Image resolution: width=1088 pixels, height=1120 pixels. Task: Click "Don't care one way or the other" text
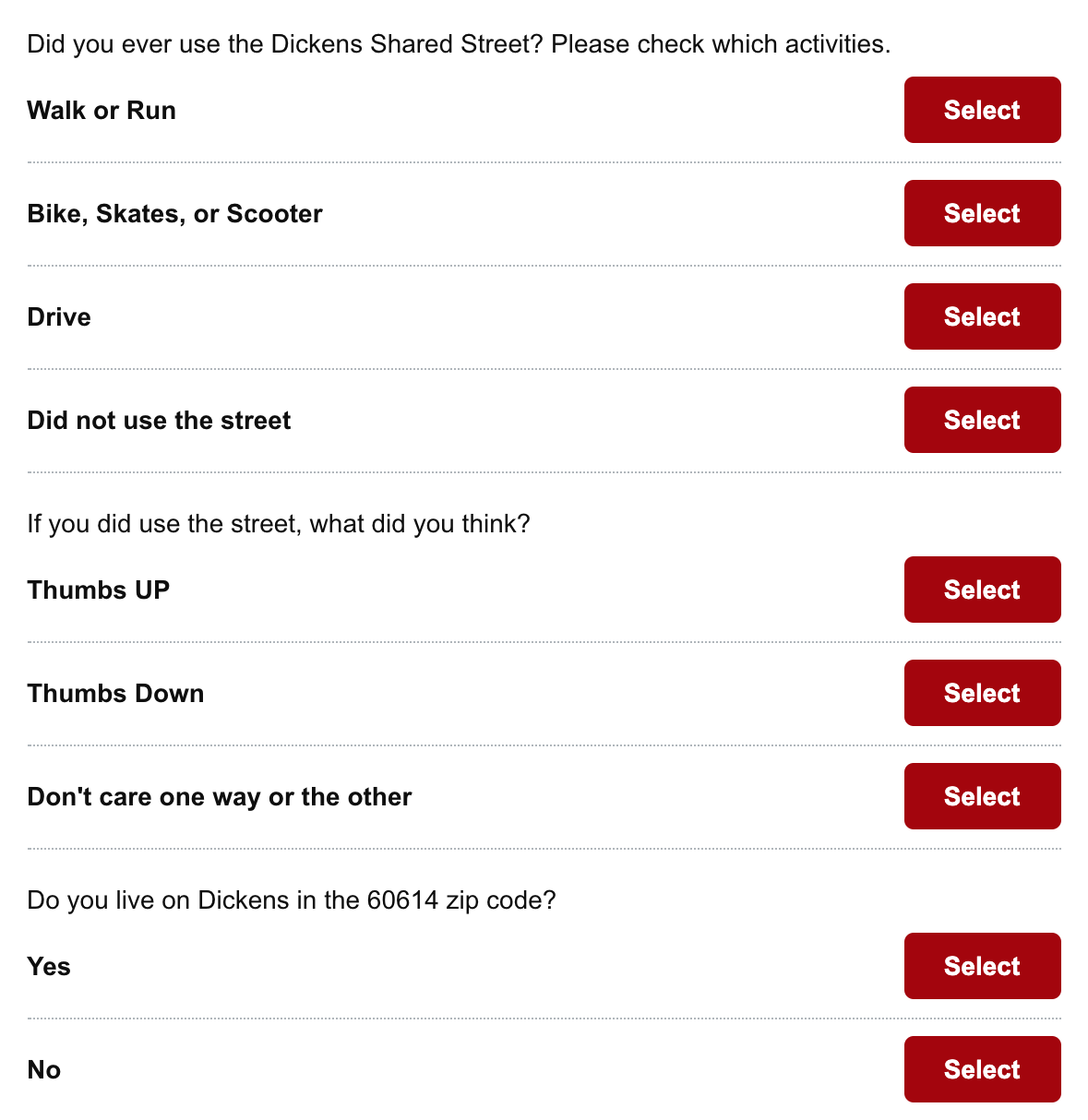click(x=220, y=797)
